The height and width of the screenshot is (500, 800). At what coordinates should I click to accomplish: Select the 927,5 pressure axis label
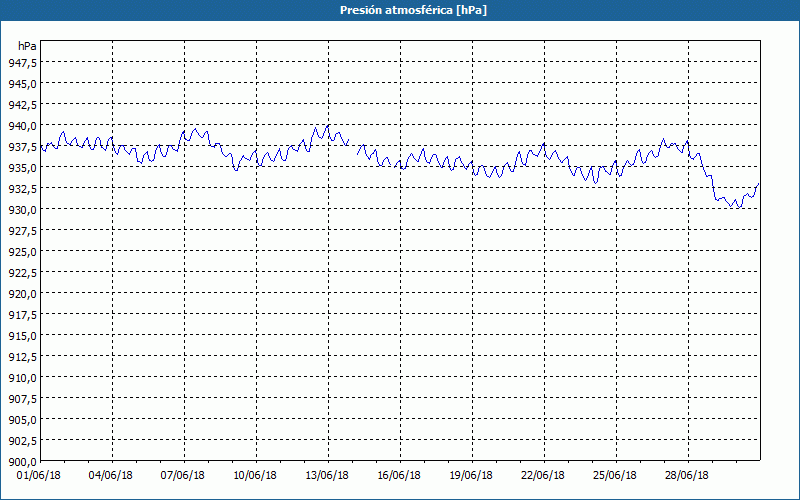click(x=22, y=231)
